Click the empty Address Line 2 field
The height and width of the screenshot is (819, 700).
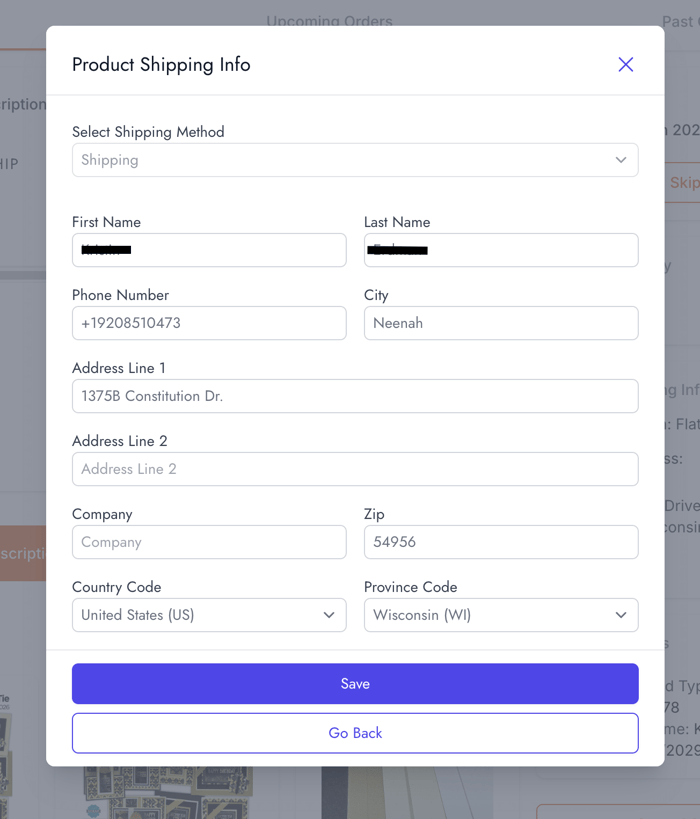355,469
